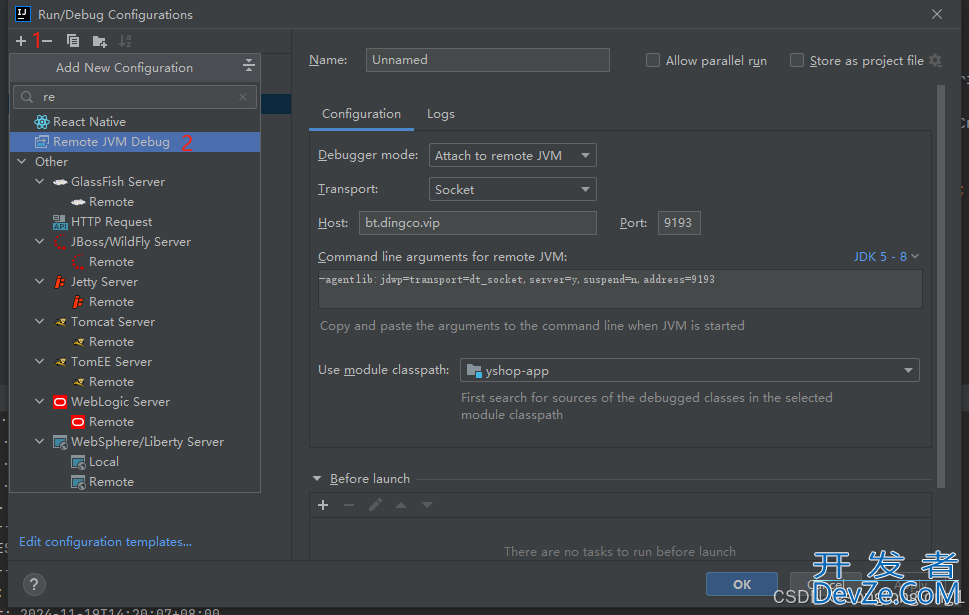Screen dimensions: 969x615
Task: Open the Transport dropdown
Action: coord(513,189)
